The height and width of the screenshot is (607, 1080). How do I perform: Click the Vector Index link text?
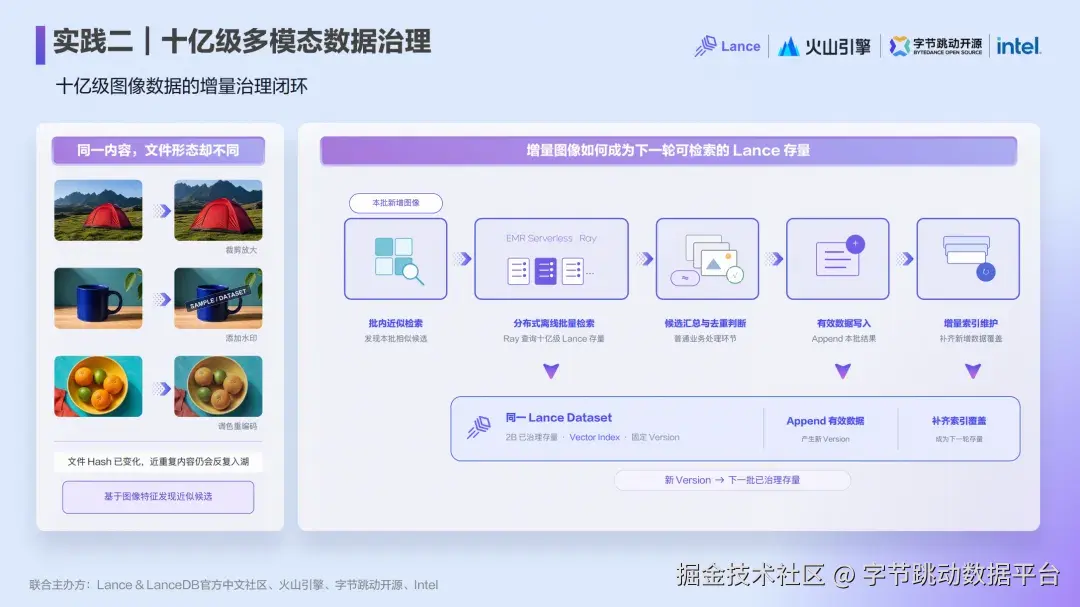[x=594, y=438]
